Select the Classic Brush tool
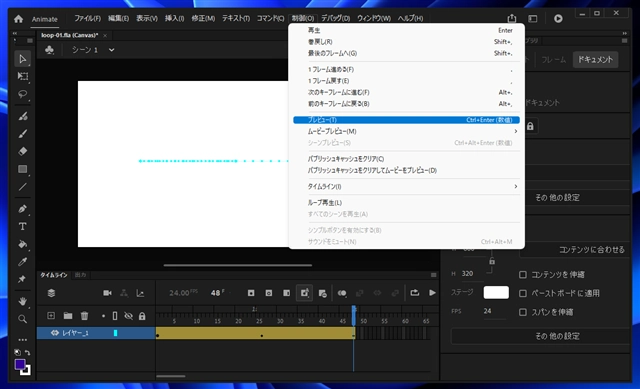This screenshot has height=389, width=640. [23, 134]
